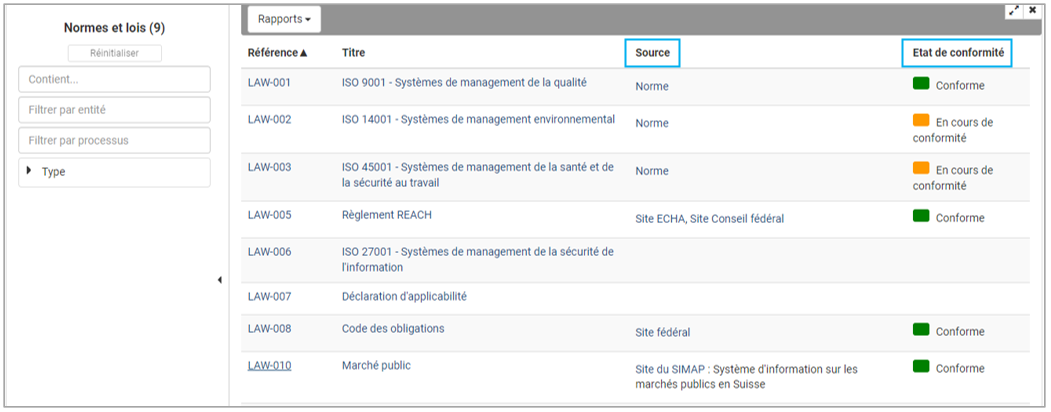1051x412 pixels.
Task: Click the expand fullscreen arrows icon
Action: click(x=1014, y=10)
